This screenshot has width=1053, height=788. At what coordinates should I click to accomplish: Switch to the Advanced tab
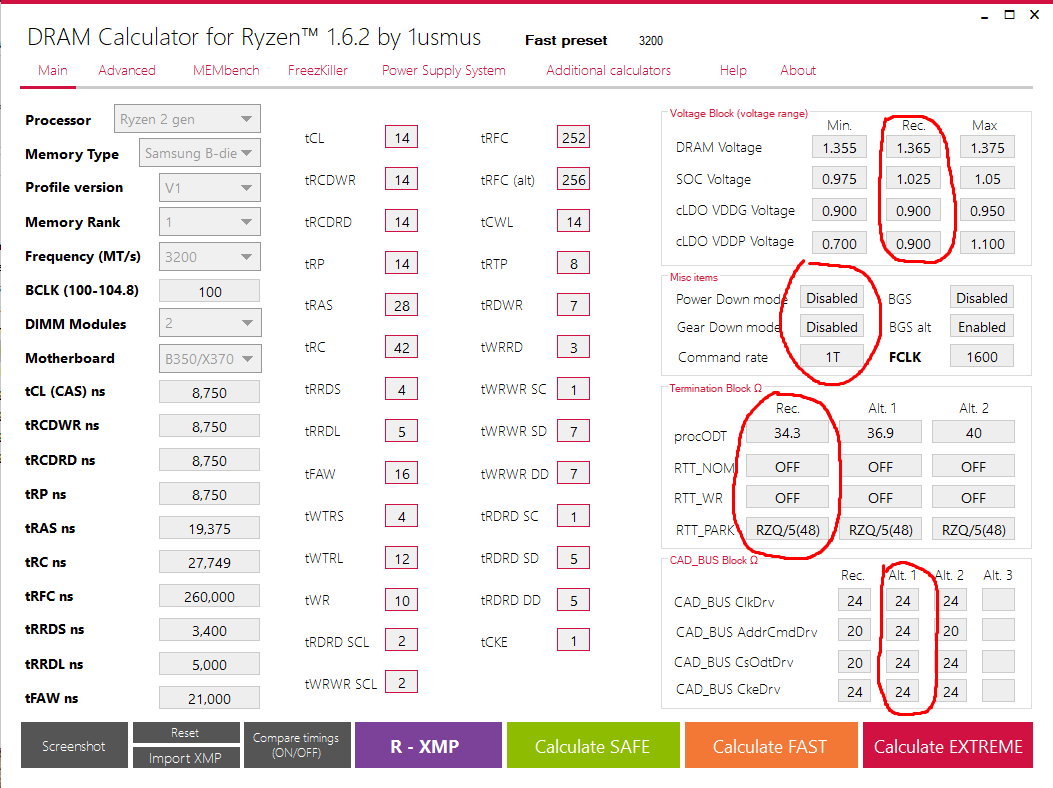(x=127, y=71)
